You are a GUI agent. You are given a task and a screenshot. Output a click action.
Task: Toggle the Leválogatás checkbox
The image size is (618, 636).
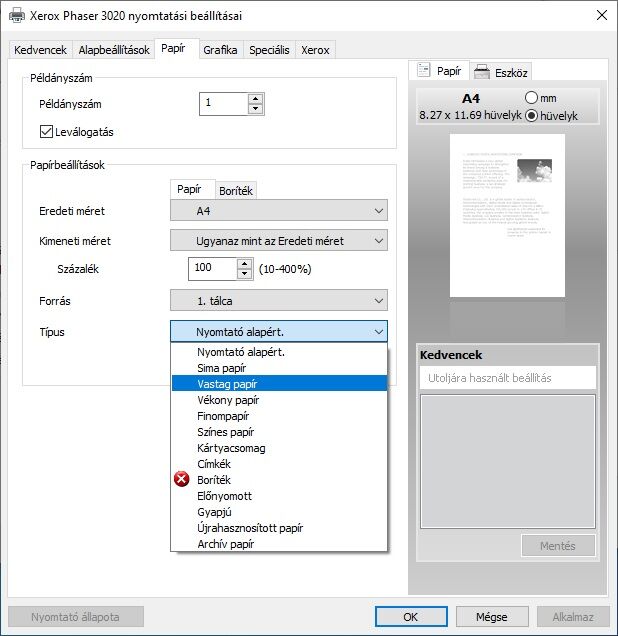[46, 132]
